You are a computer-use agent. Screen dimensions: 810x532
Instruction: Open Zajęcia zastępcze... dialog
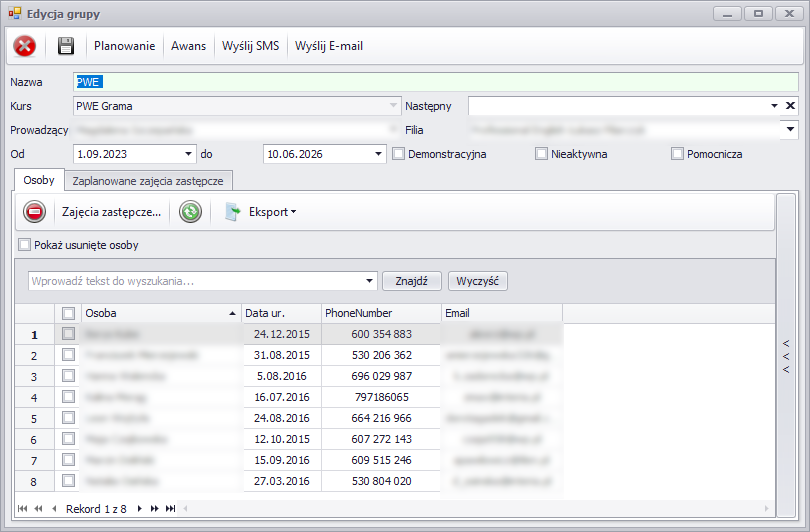[112, 212]
